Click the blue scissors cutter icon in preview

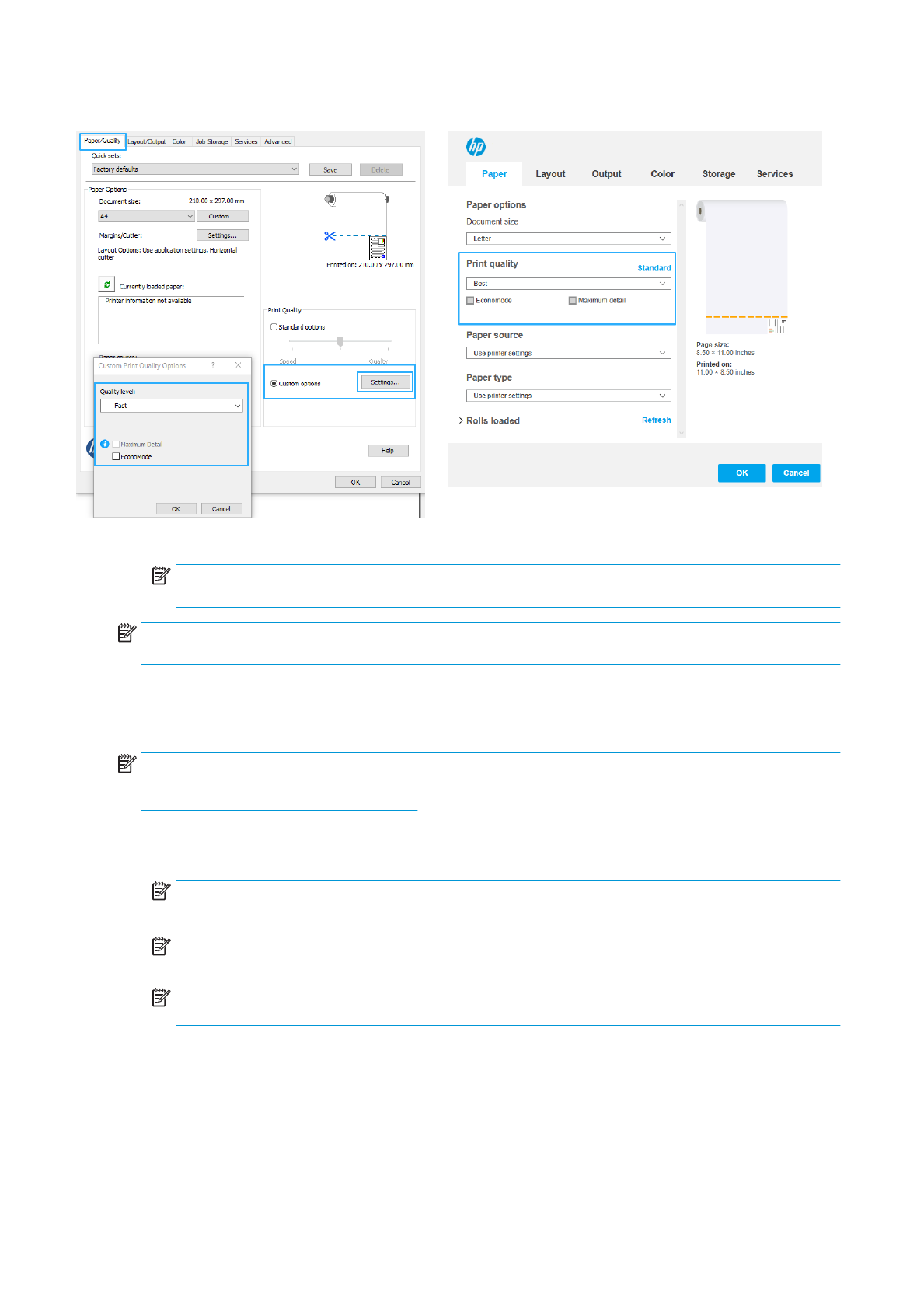(330, 235)
